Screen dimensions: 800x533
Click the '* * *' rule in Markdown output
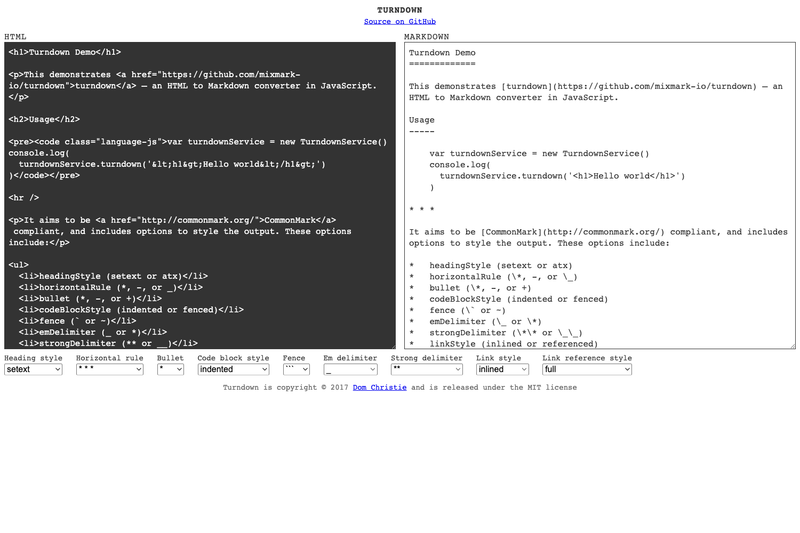pyautogui.click(x=421, y=210)
